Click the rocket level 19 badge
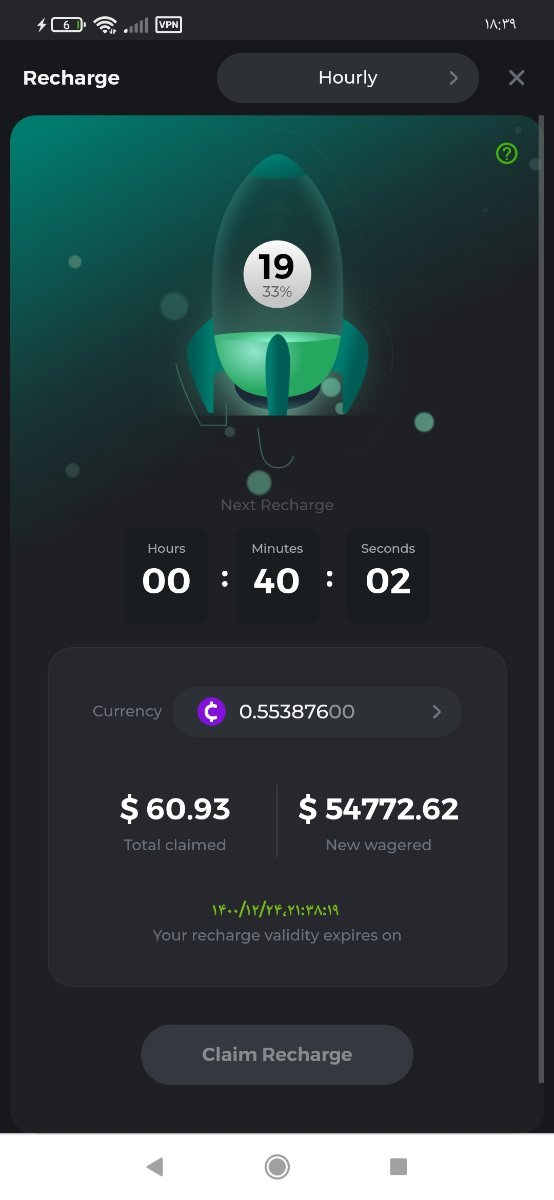Screen dimensions: 554x1200 pos(277,274)
